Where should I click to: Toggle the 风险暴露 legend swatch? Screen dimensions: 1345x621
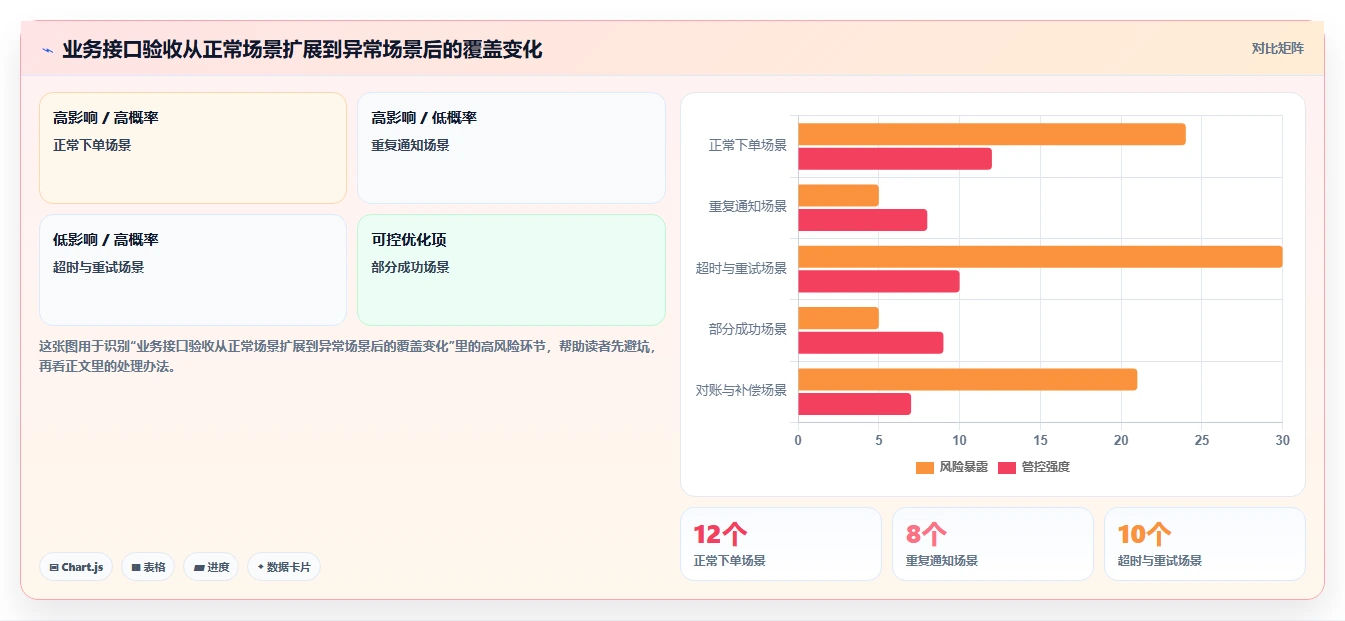(925, 467)
